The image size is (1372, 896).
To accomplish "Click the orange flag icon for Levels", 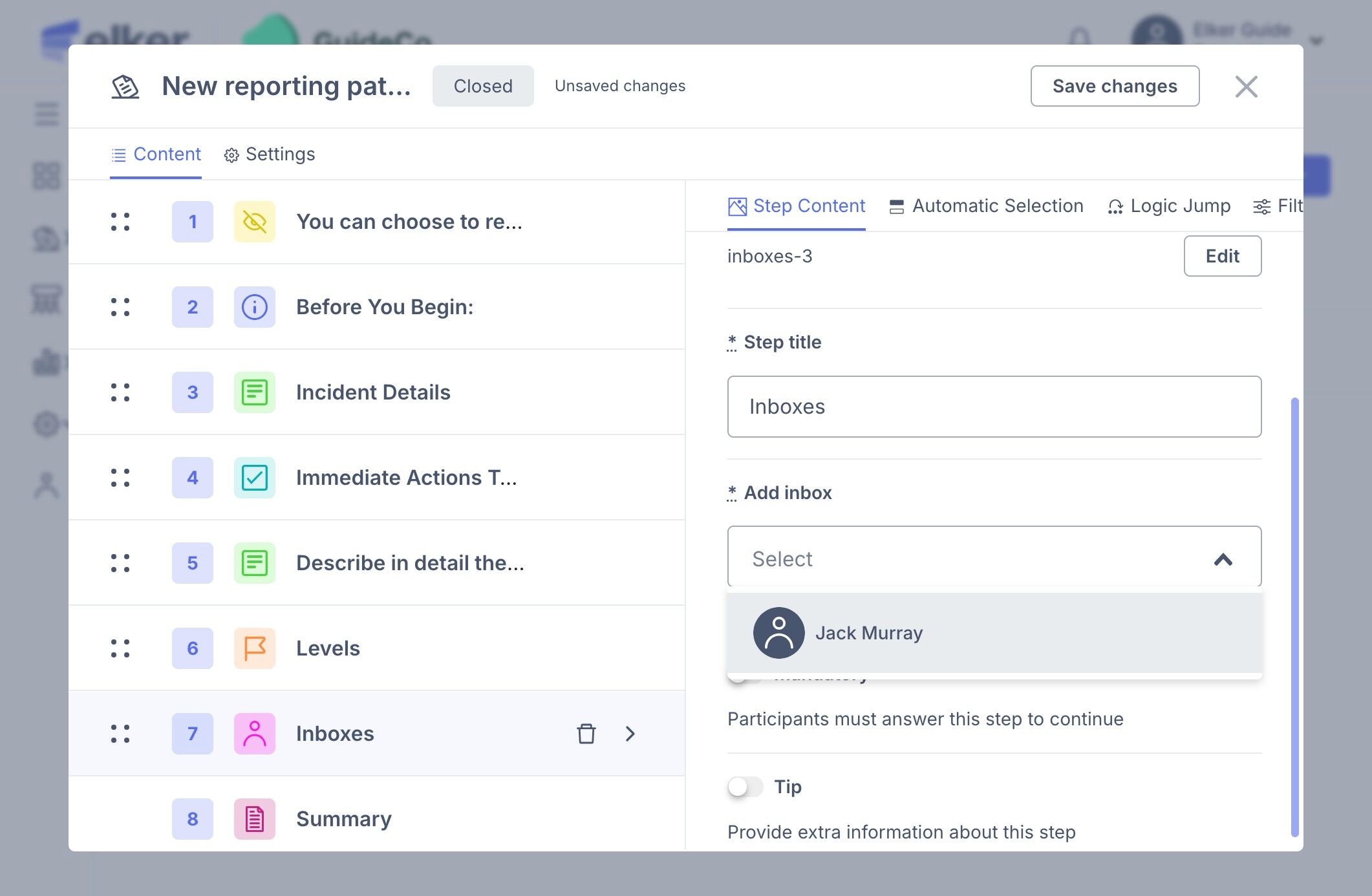I will pos(254,648).
